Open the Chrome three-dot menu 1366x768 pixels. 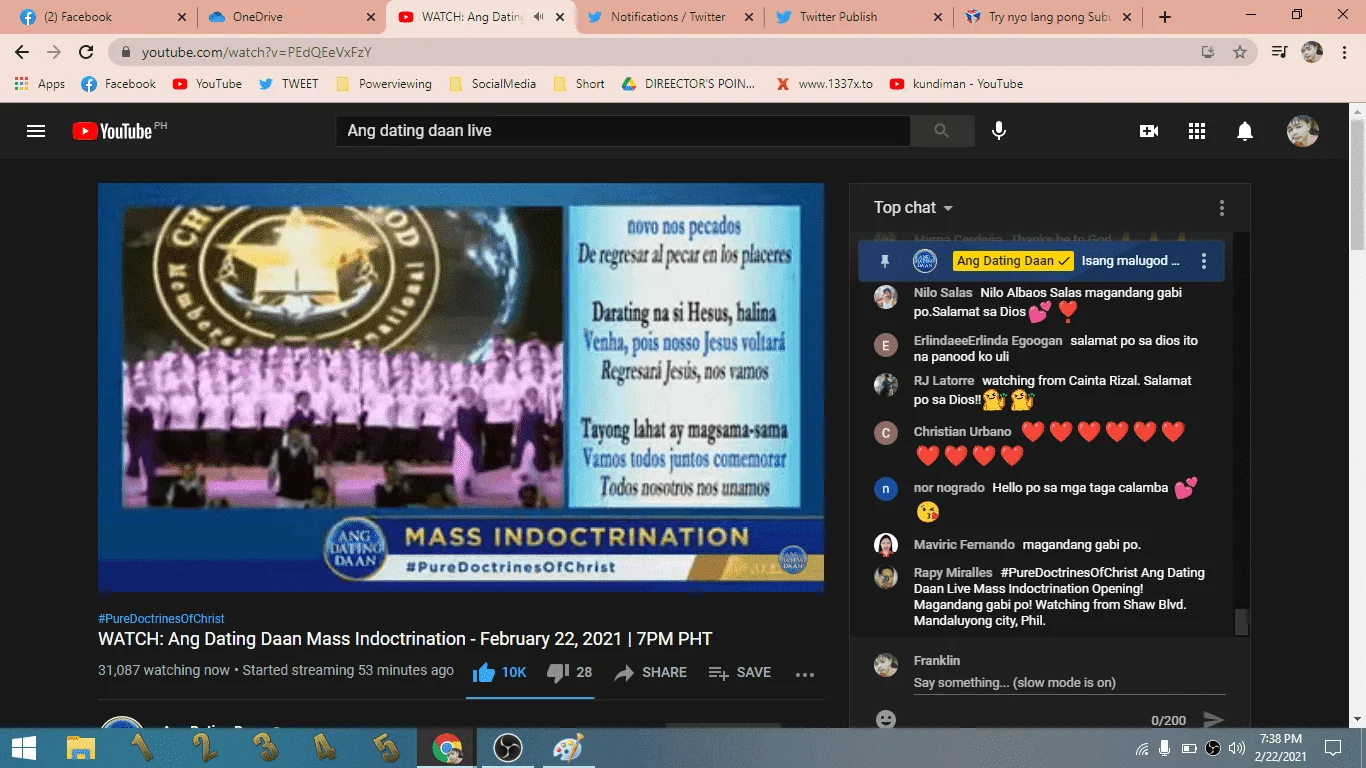[1345, 52]
